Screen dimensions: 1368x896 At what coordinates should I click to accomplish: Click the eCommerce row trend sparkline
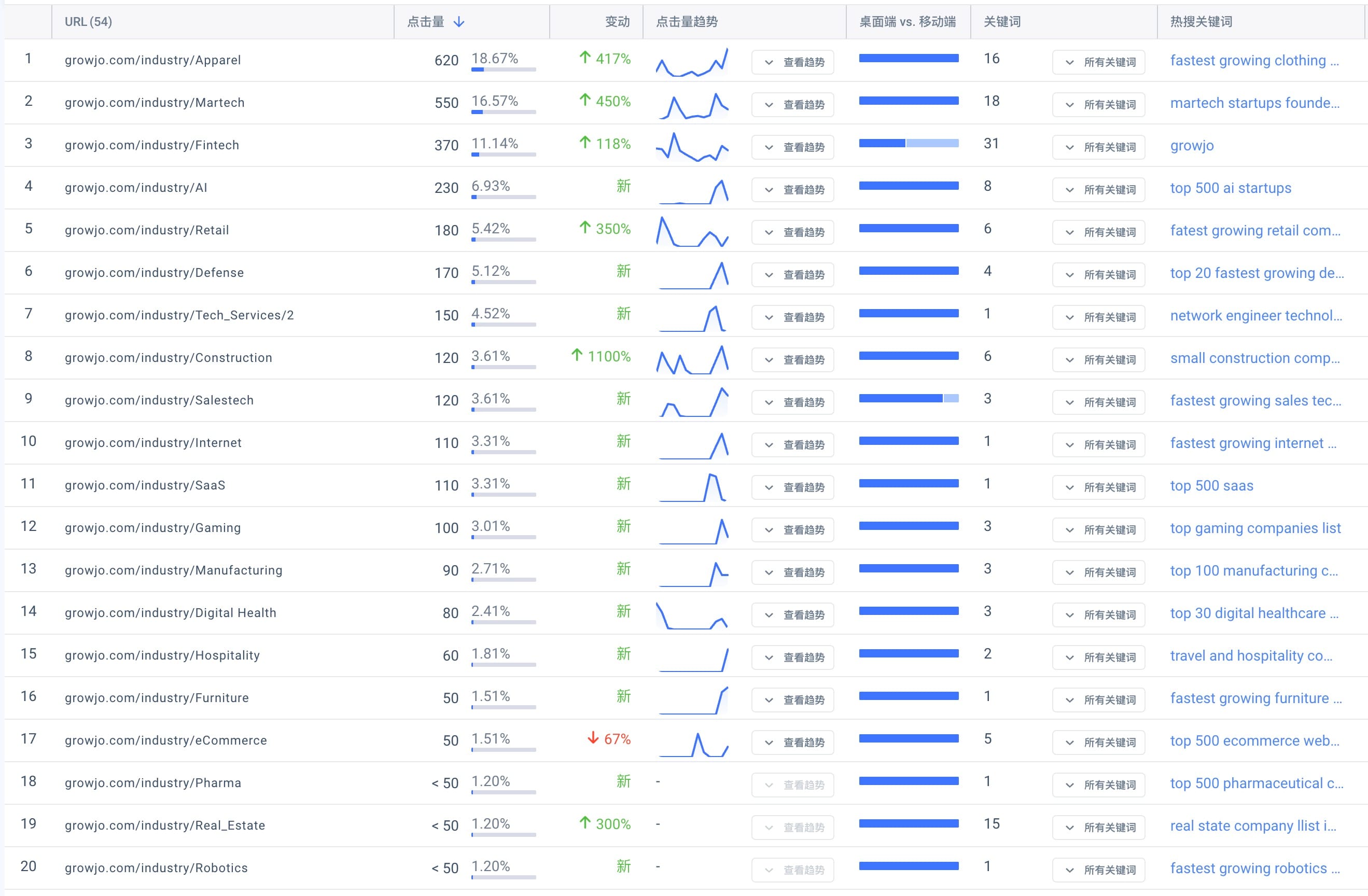[x=692, y=744]
